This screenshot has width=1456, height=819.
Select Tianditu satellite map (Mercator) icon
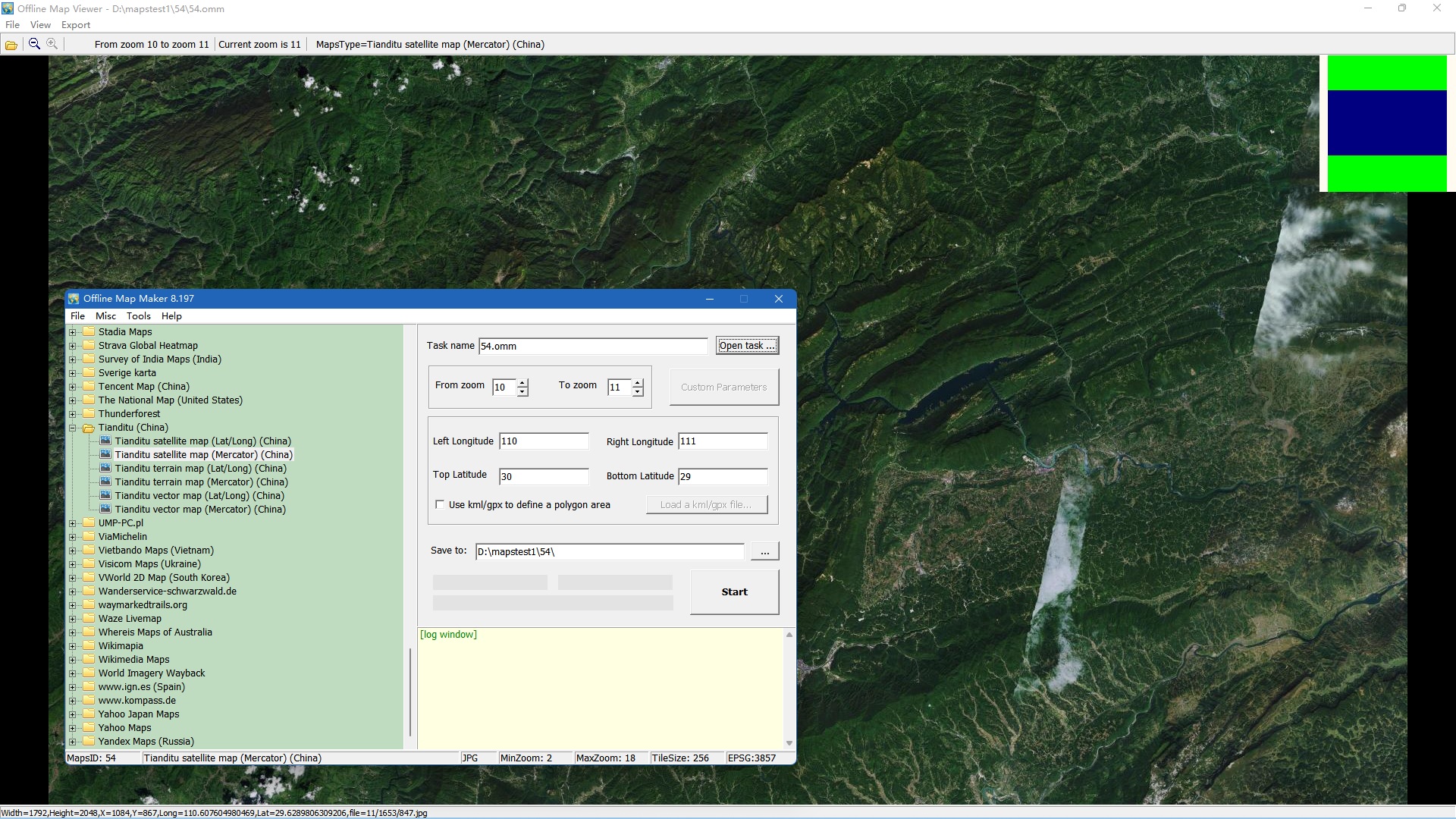click(x=105, y=454)
